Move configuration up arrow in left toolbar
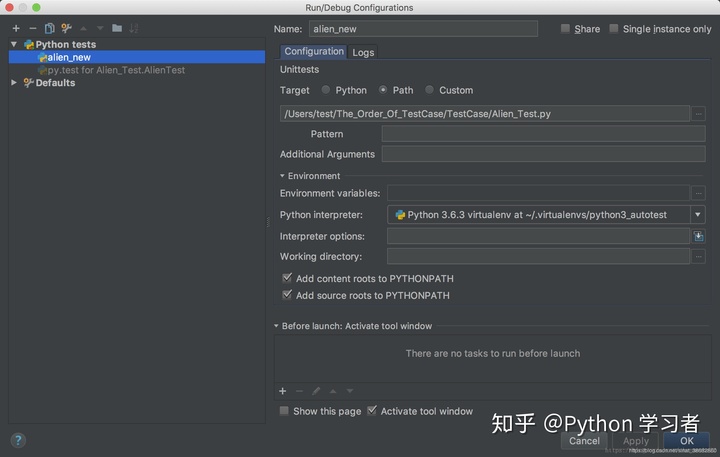720x457 pixels. pos(83,28)
